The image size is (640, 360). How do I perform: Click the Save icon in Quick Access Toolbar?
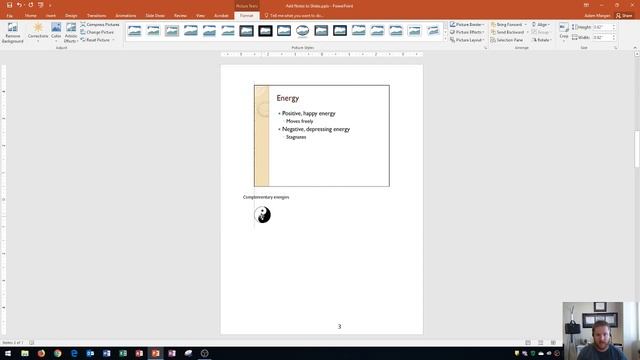(x=9, y=5)
